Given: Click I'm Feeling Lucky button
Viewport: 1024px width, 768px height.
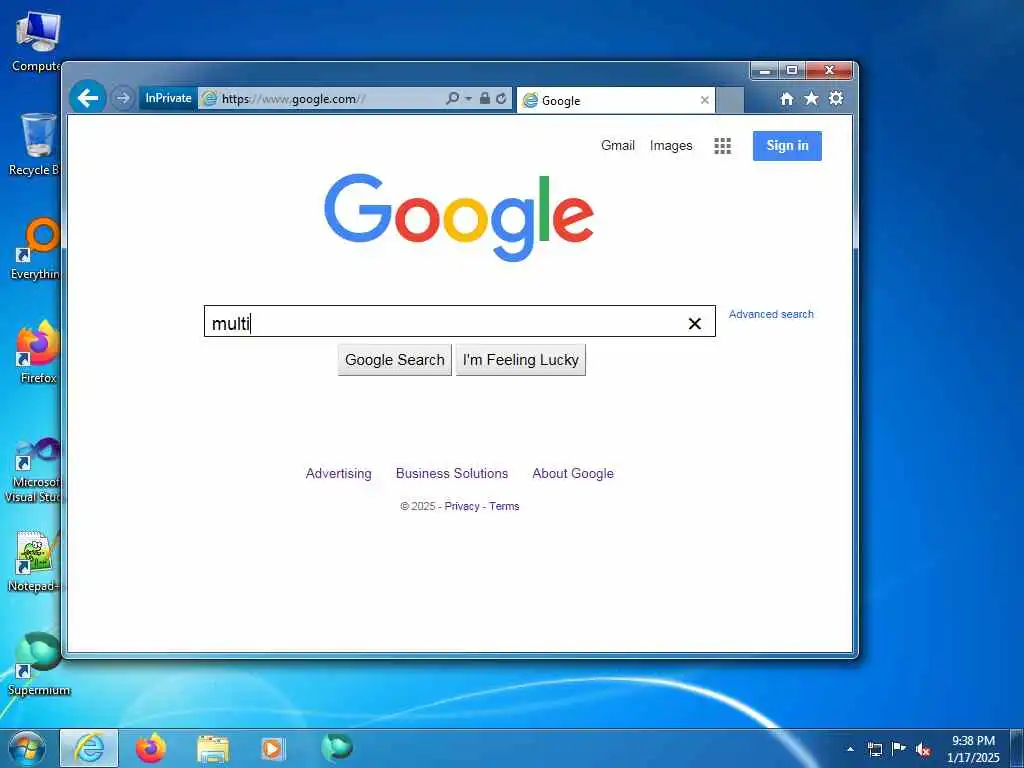Looking at the screenshot, I should pos(520,360).
